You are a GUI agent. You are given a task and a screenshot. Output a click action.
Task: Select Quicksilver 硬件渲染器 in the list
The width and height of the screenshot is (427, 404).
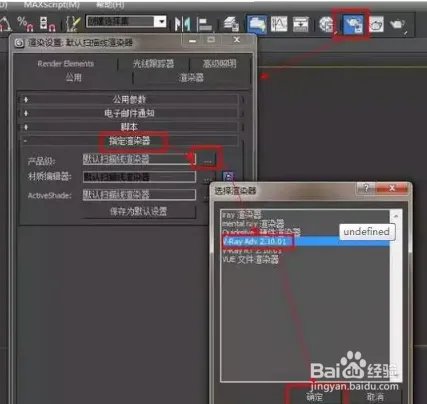point(261,232)
